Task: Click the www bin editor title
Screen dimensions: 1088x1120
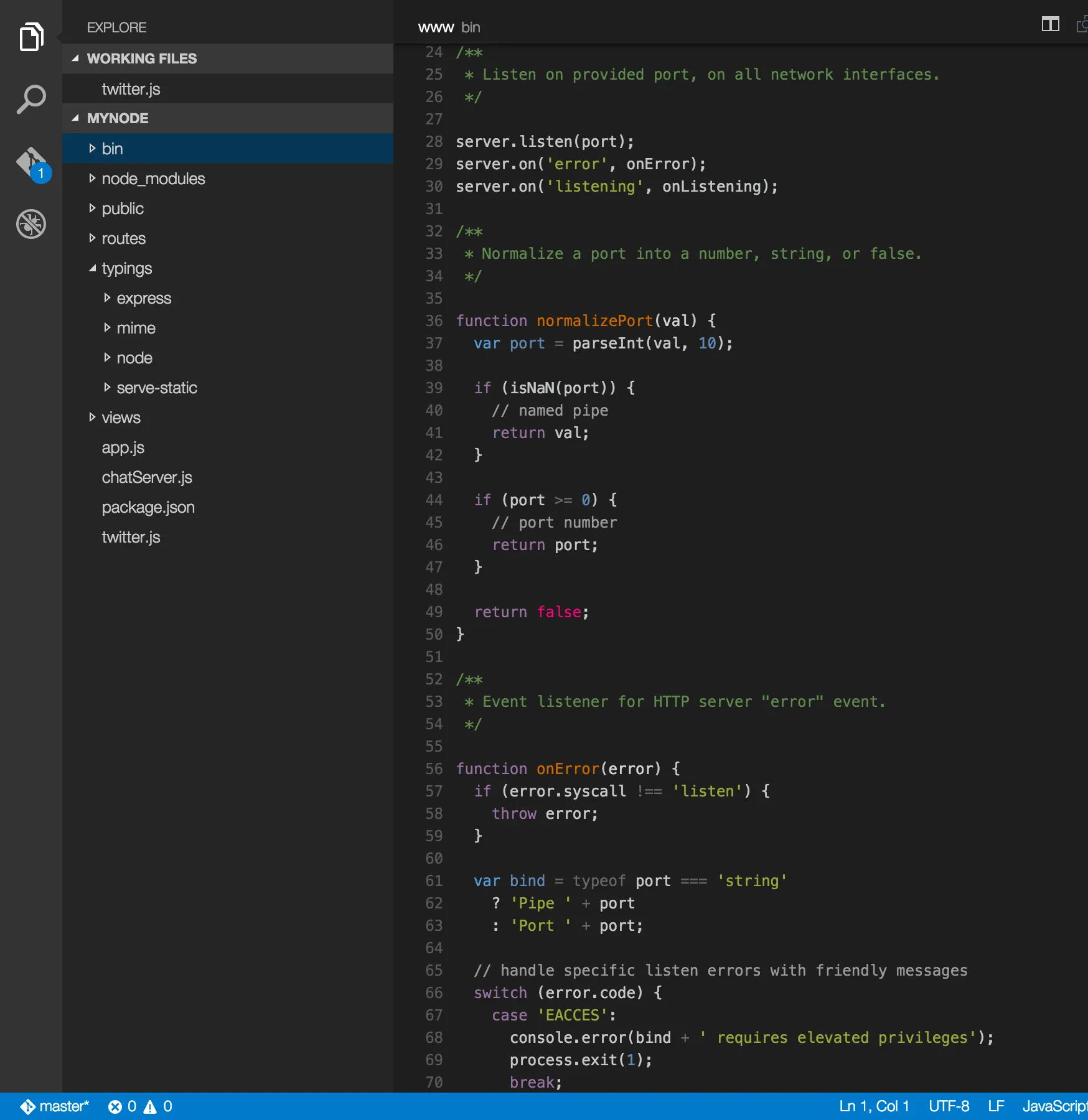Action: coord(448,27)
